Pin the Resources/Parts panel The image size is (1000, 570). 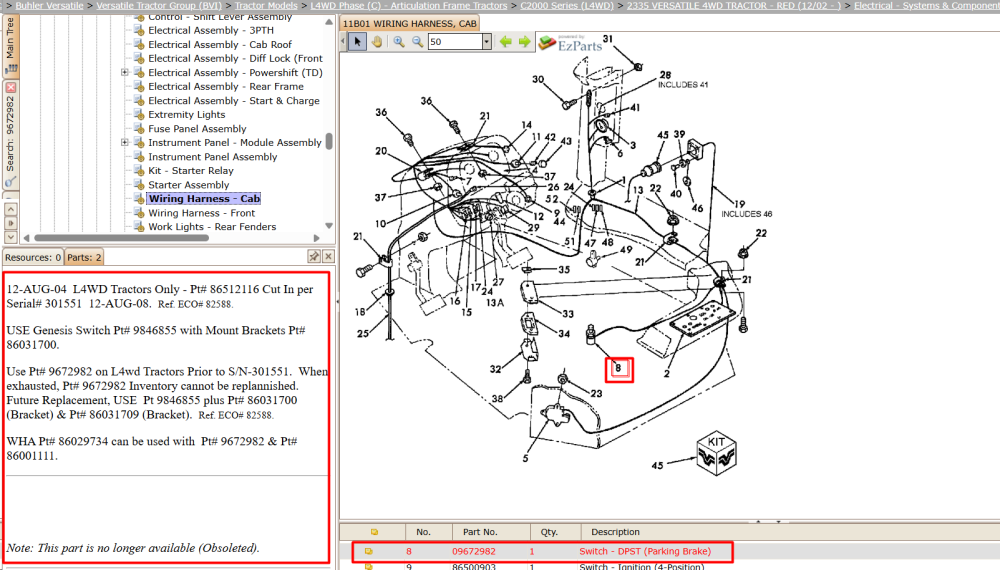click(x=313, y=256)
